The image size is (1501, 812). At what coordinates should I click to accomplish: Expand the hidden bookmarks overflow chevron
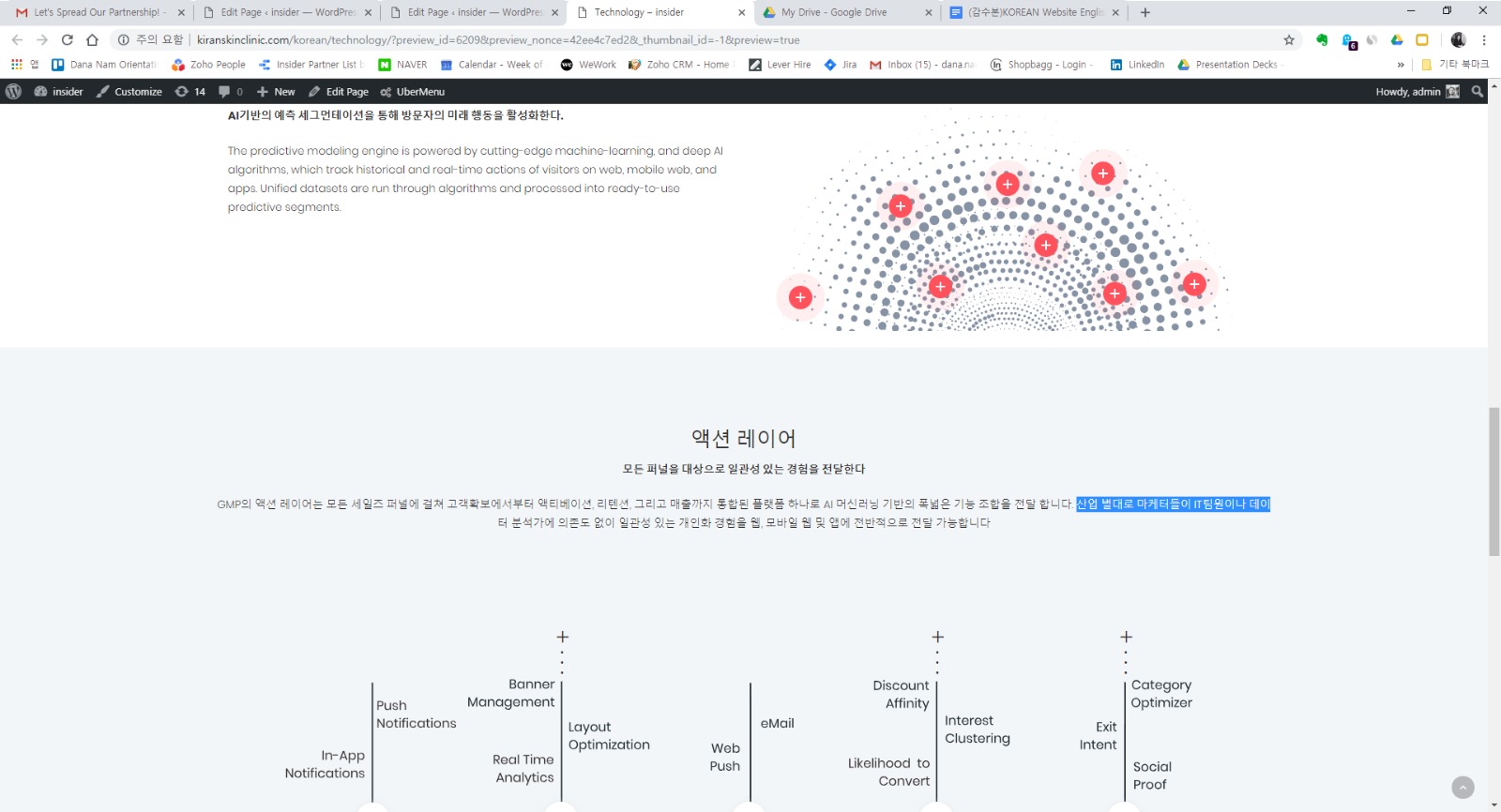(1401, 65)
